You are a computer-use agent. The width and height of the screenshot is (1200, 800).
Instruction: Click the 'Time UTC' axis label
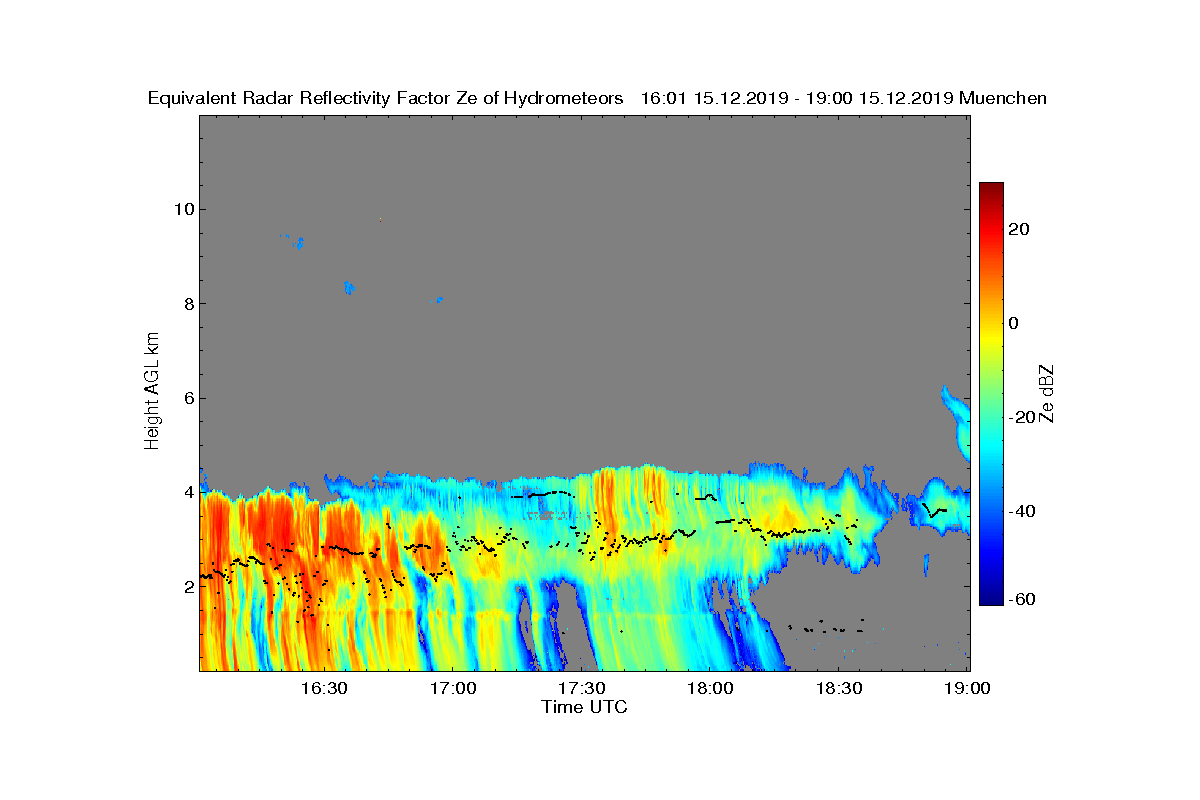click(x=585, y=707)
